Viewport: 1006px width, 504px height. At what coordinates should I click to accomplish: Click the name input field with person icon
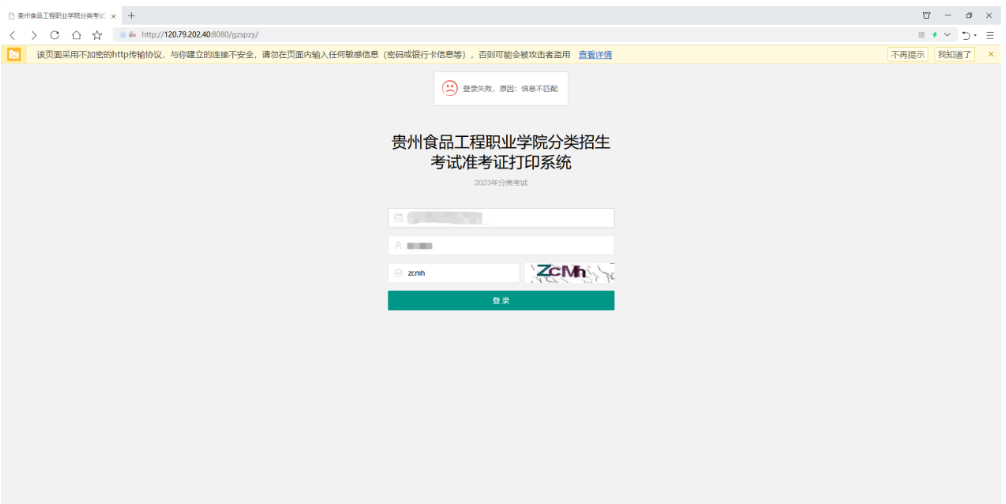tap(501, 246)
